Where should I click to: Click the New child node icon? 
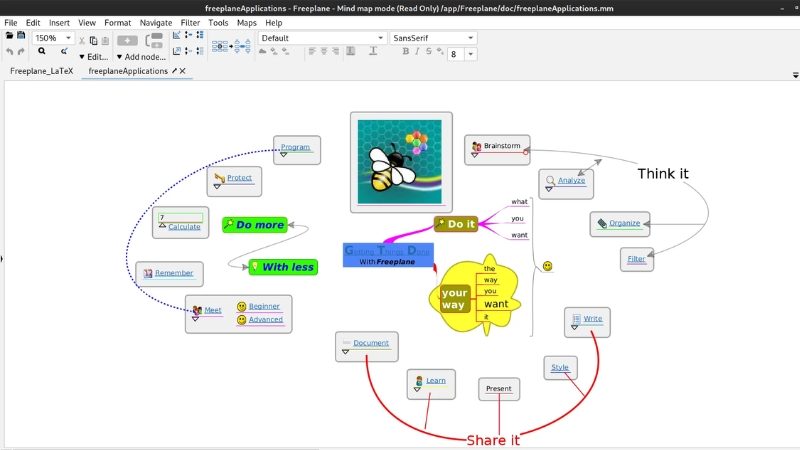[x=127, y=41]
